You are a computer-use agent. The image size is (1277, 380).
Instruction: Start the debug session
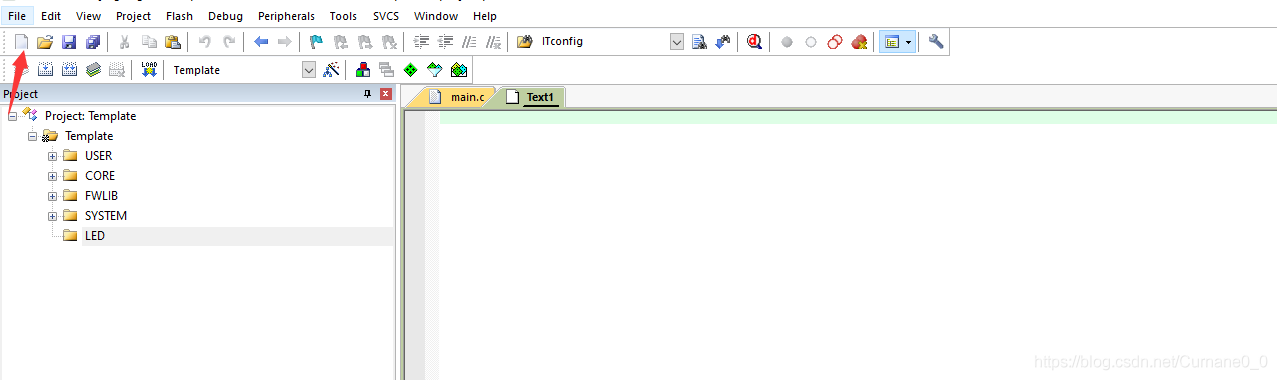tap(755, 42)
